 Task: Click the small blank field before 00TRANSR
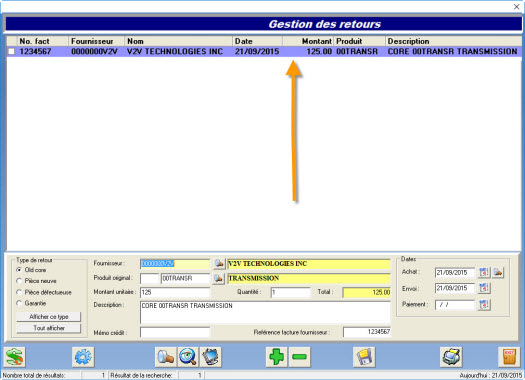[x=149, y=278]
